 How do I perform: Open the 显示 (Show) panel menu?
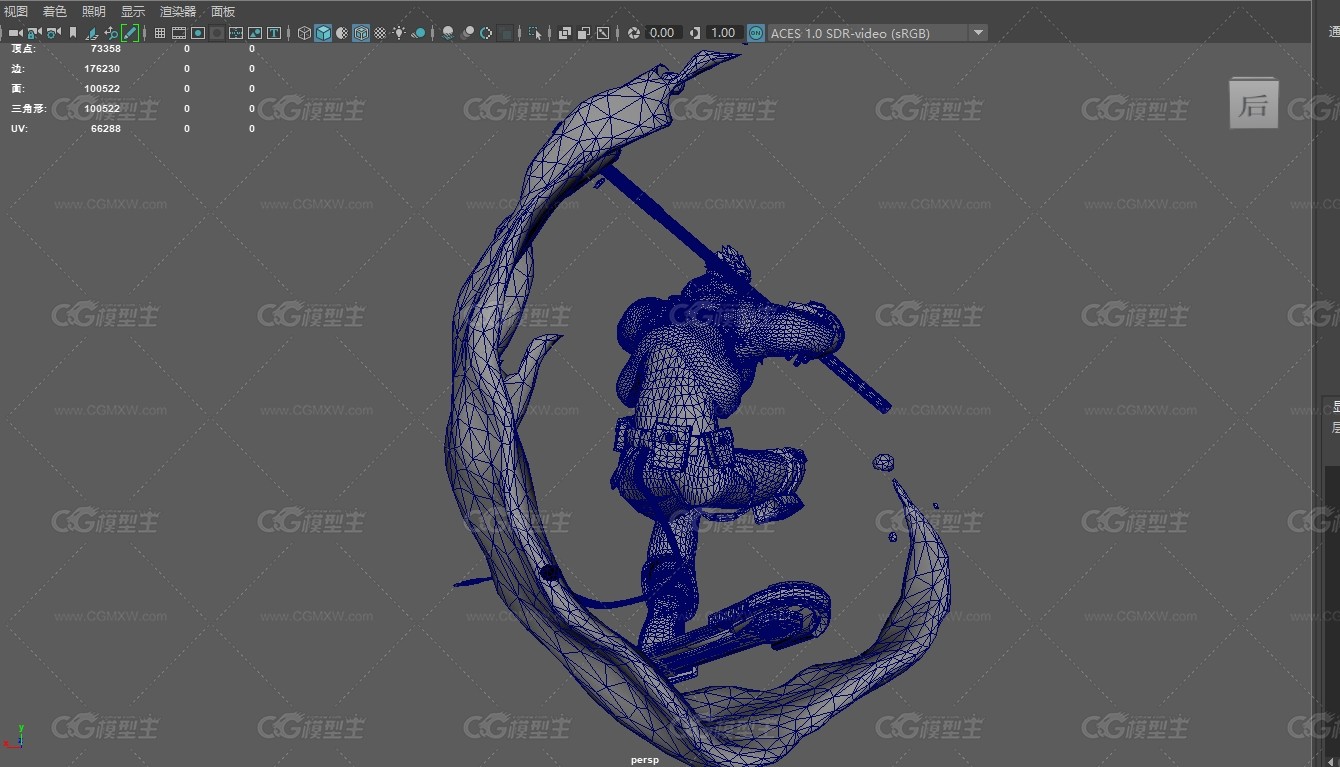point(133,11)
